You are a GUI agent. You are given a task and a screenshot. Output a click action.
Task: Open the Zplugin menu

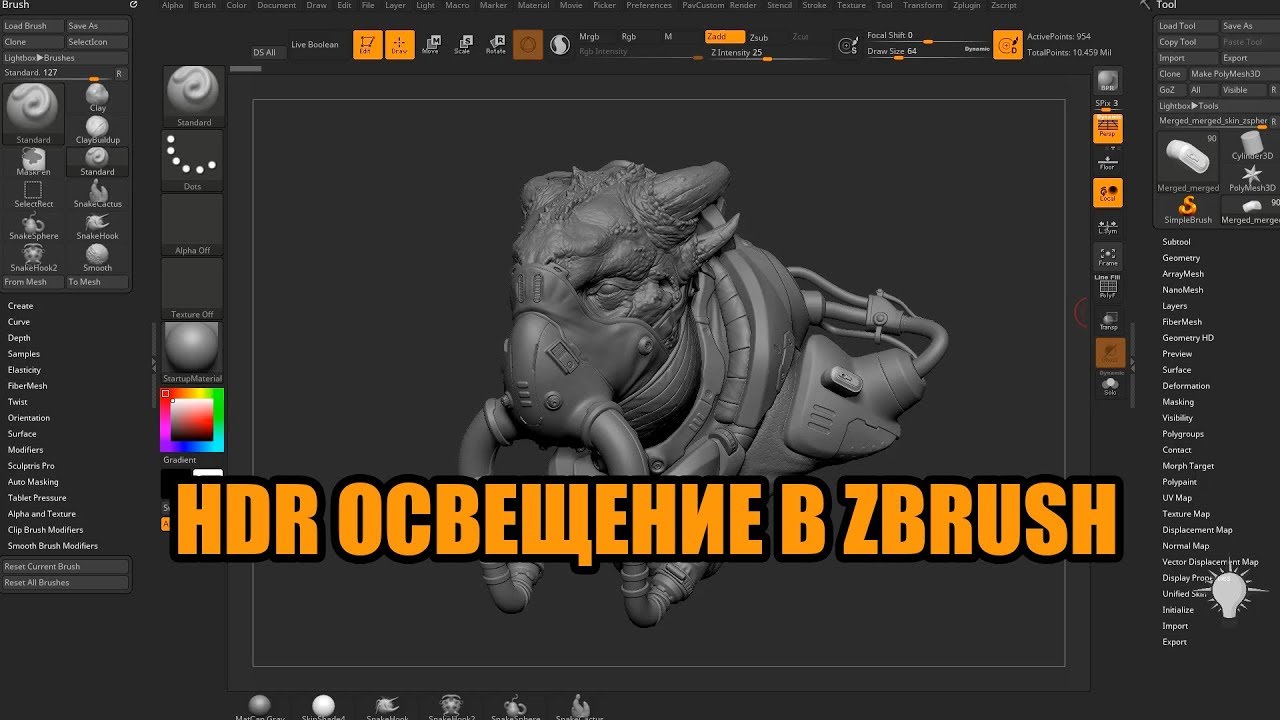tap(967, 5)
